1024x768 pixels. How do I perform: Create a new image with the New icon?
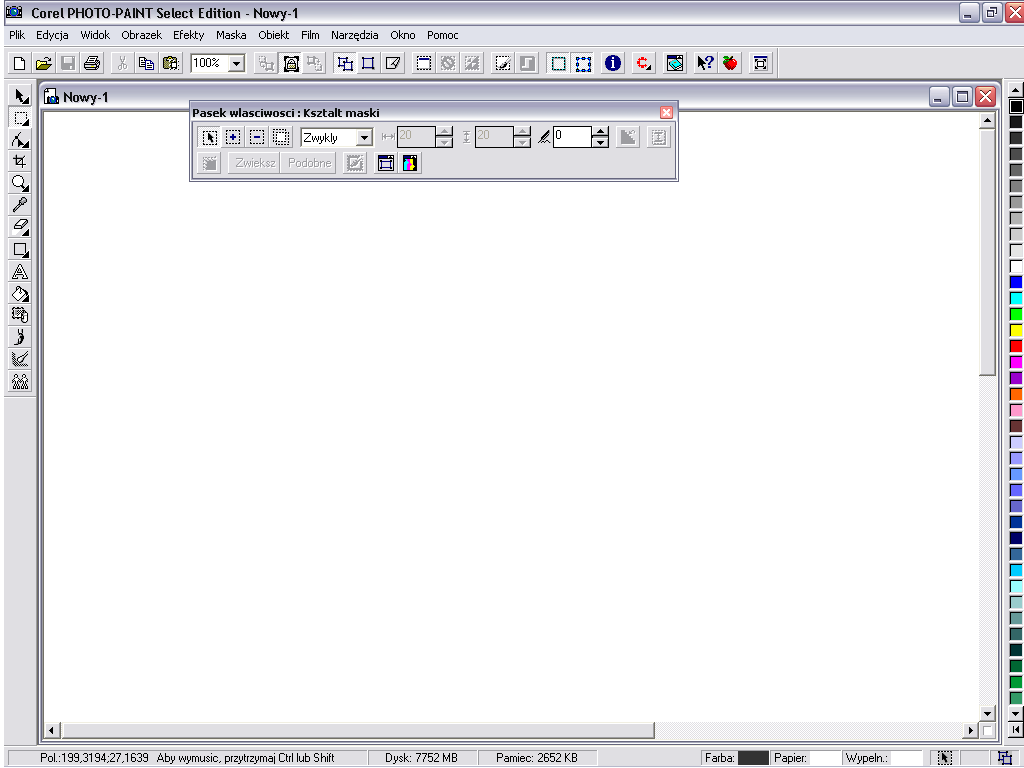(20, 63)
